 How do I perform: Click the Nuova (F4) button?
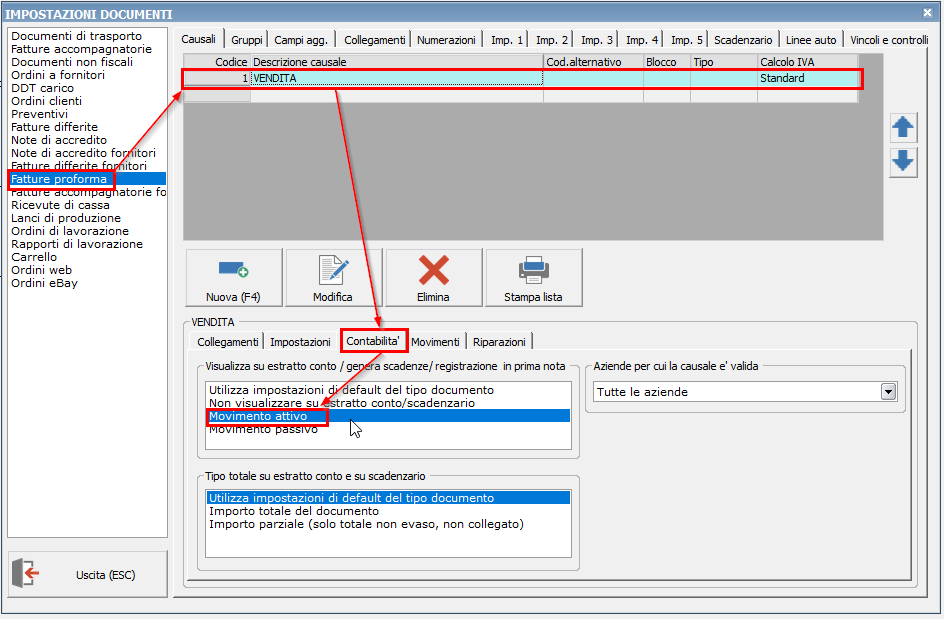coord(234,278)
